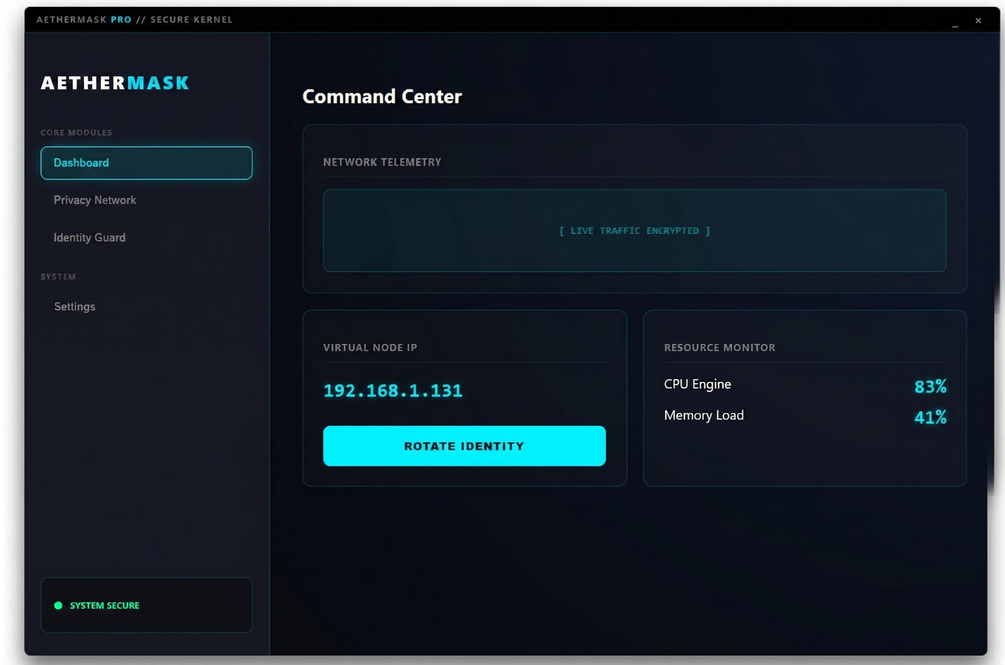Click the Core Modules section label
The image size is (1005, 665).
tap(76, 133)
